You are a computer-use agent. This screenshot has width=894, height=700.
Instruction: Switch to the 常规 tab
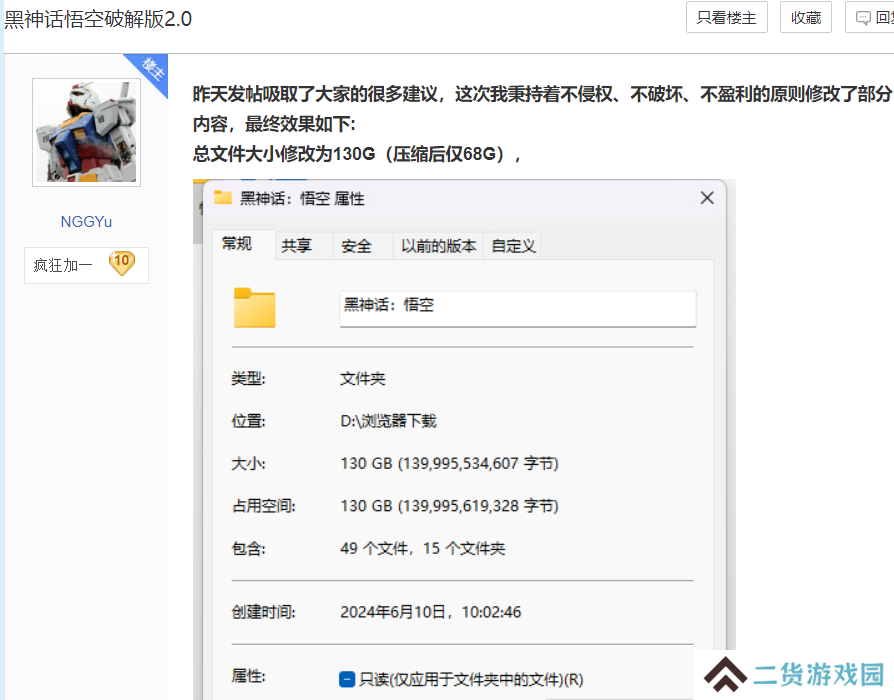(243, 245)
